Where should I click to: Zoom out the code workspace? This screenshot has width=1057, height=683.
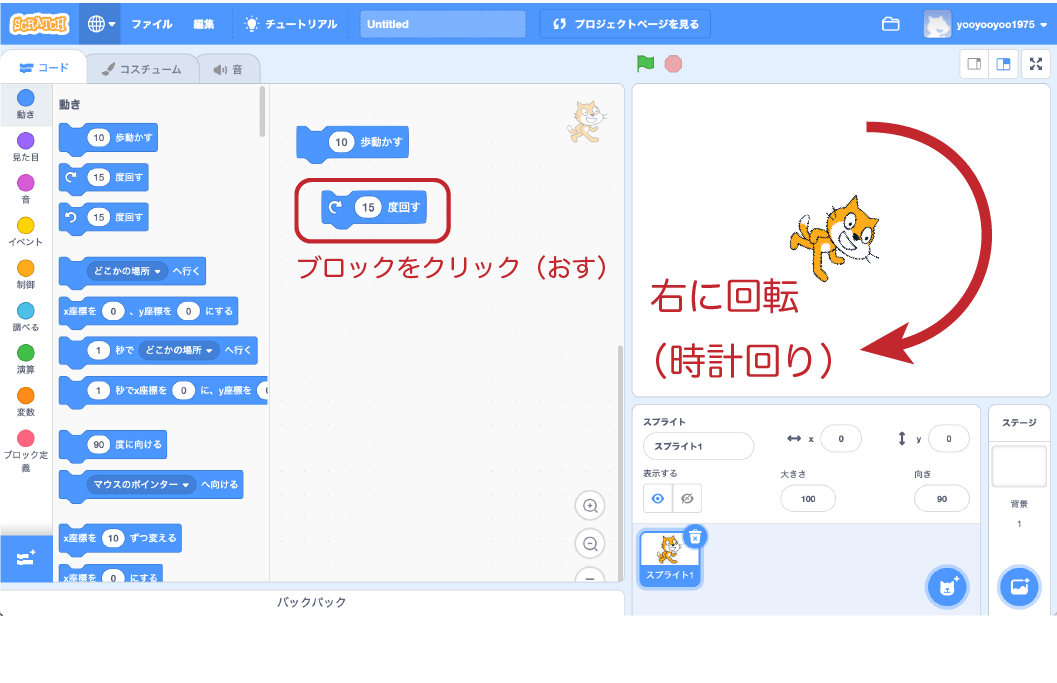[x=590, y=543]
